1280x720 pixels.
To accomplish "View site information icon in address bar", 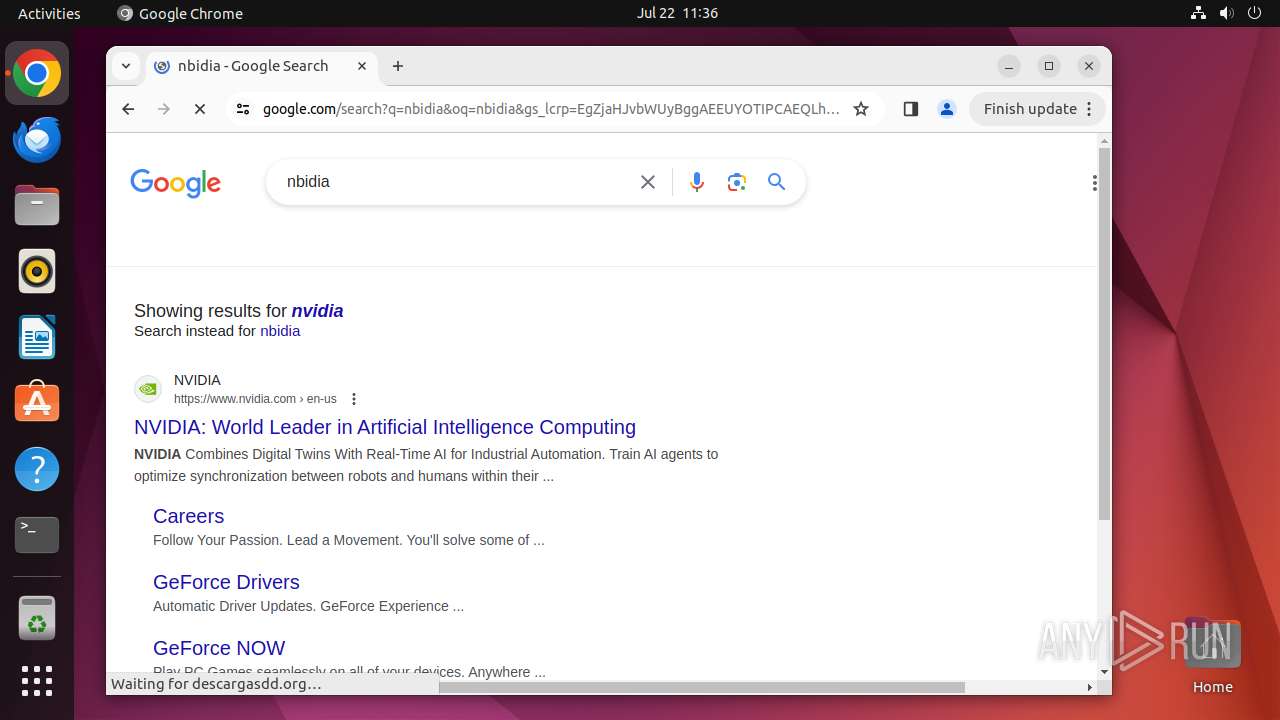I will point(243,109).
